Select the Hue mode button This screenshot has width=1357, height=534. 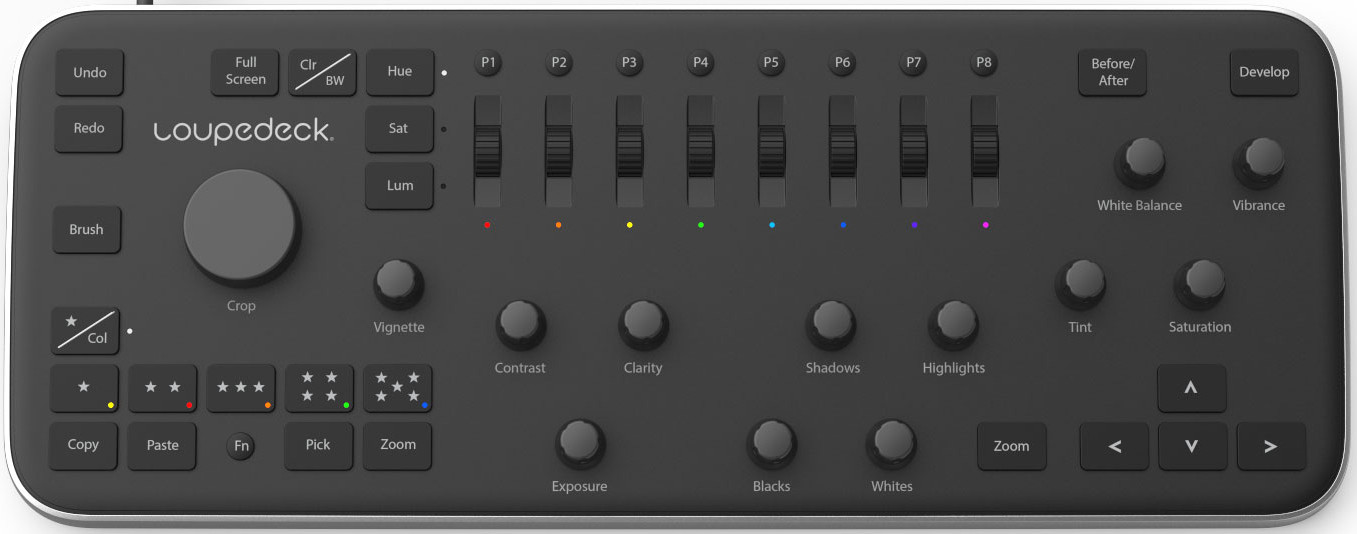point(399,72)
